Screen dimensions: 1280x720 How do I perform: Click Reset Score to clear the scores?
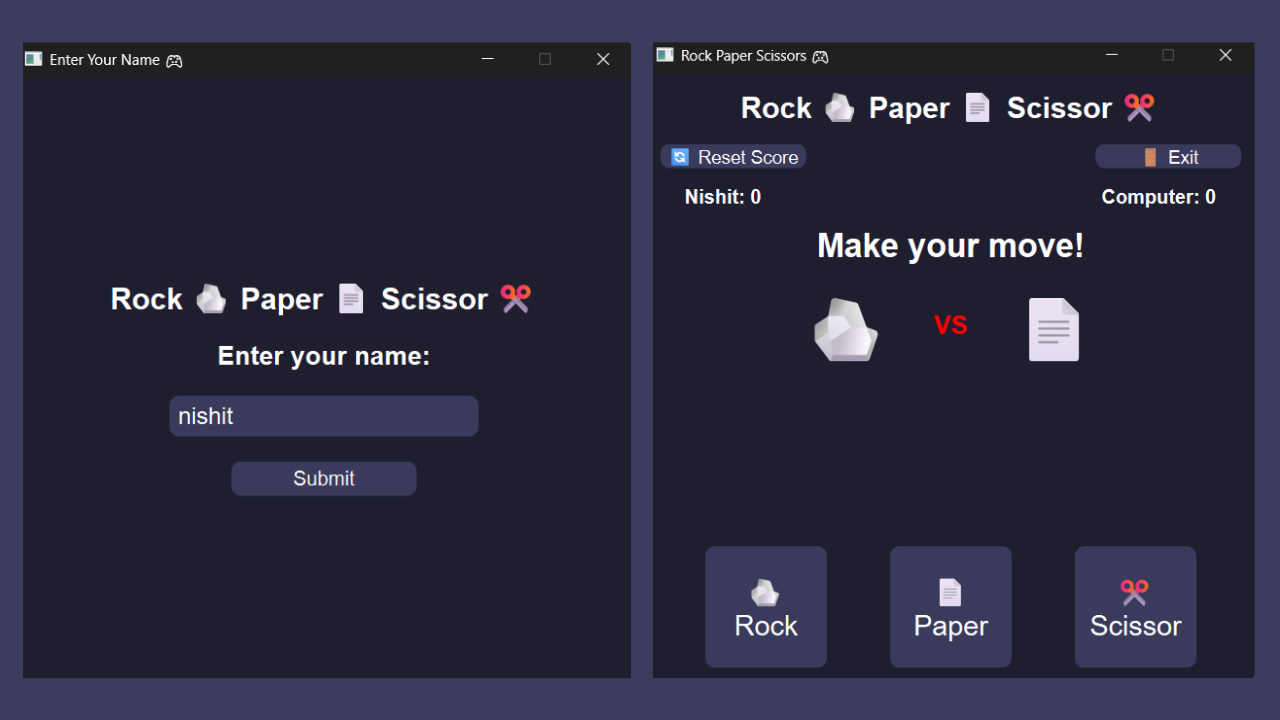click(733, 156)
